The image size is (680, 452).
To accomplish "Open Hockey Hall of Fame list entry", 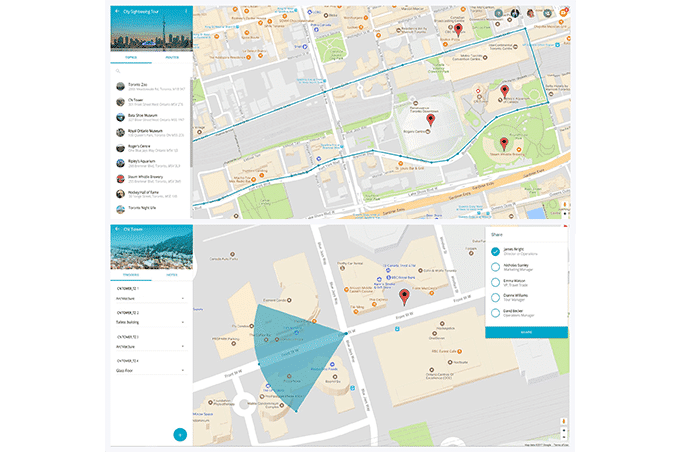I will click(150, 194).
